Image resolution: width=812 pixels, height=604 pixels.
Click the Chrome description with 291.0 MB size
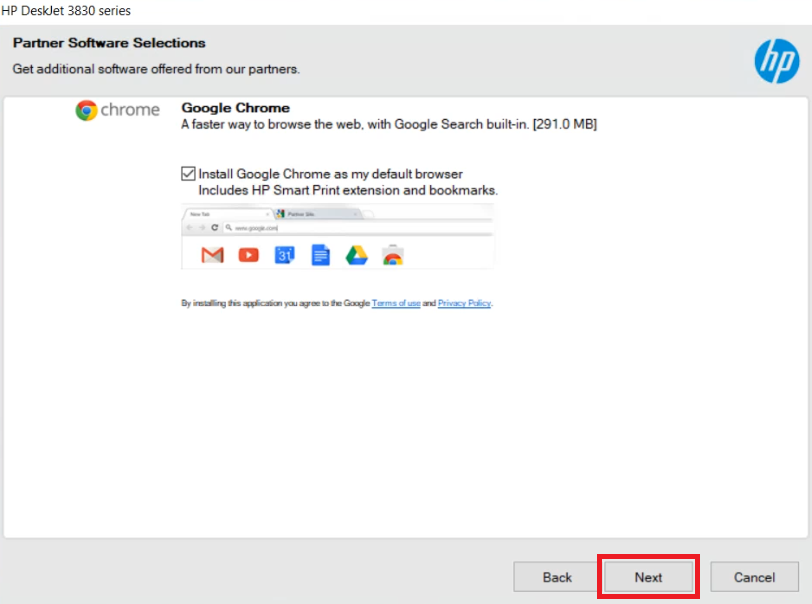[389, 124]
